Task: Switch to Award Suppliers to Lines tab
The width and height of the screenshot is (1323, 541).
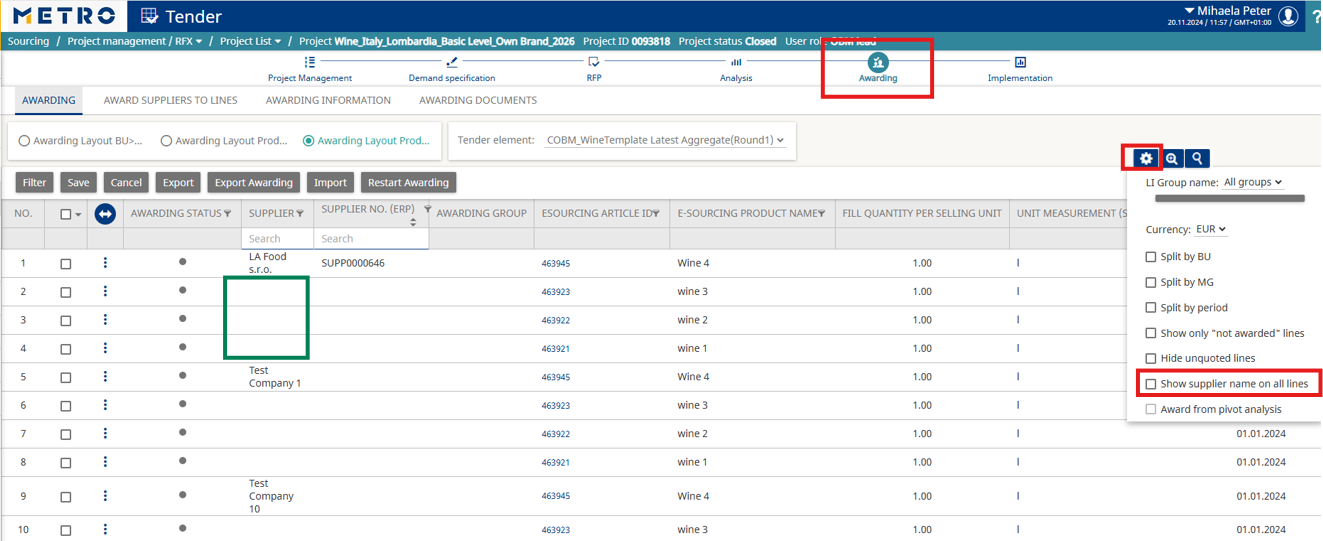Action: click(x=170, y=100)
